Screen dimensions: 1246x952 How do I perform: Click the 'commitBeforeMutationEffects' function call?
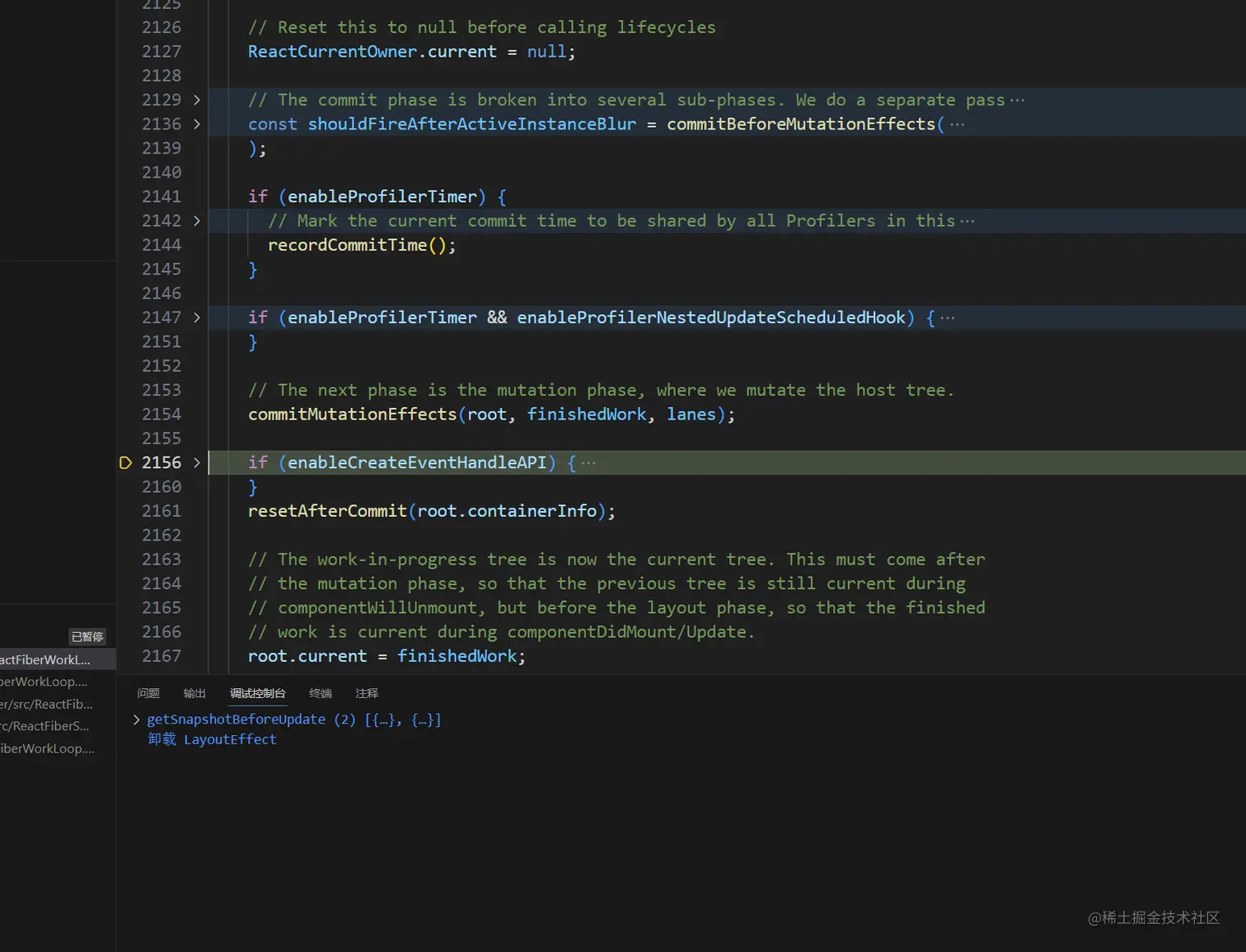[x=801, y=124]
